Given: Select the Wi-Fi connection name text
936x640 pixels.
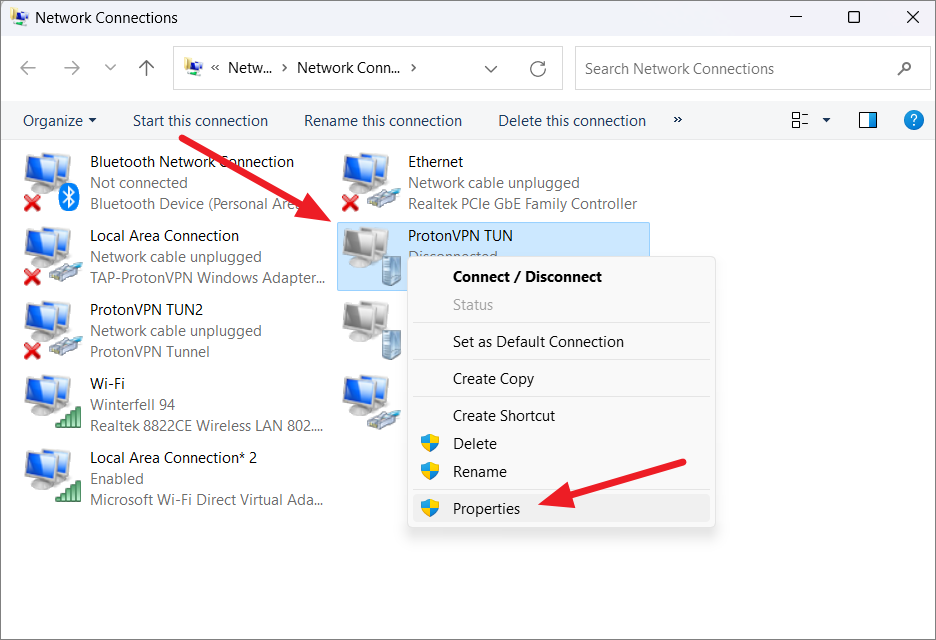Looking at the screenshot, I should tap(107, 384).
